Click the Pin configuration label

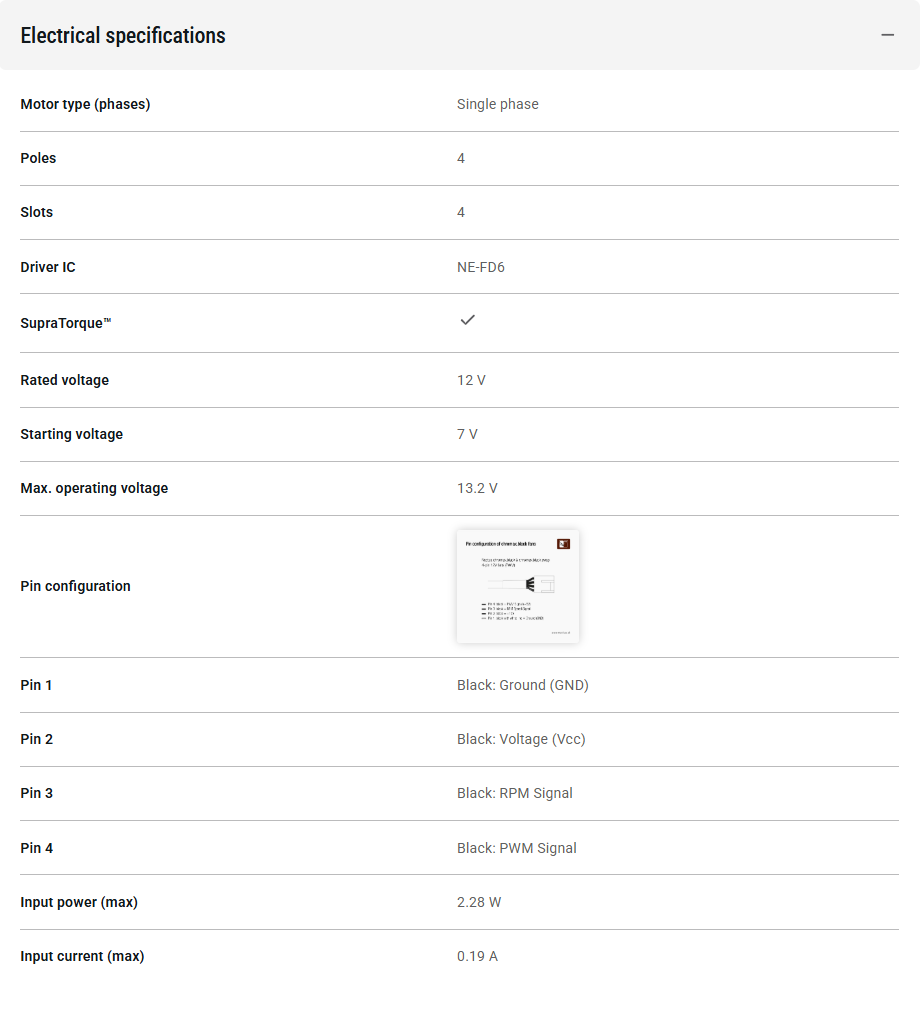[75, 586]
